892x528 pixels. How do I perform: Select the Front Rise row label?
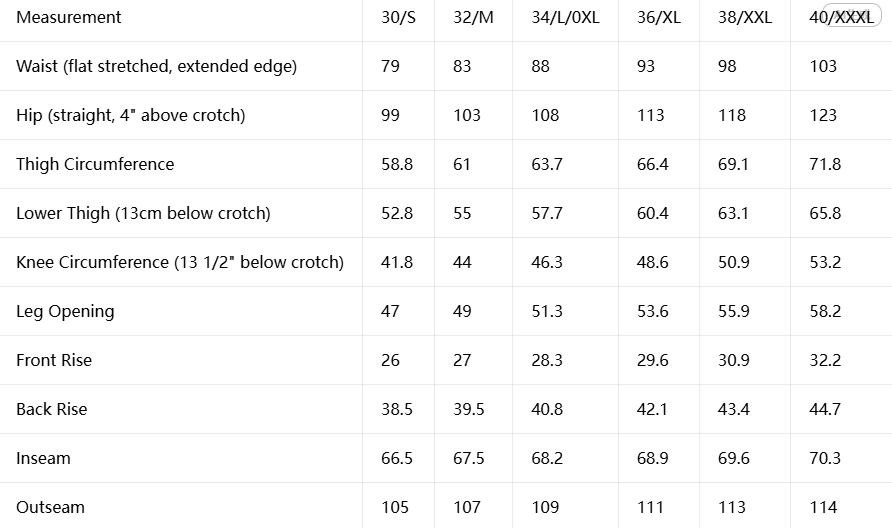[54, 360]
